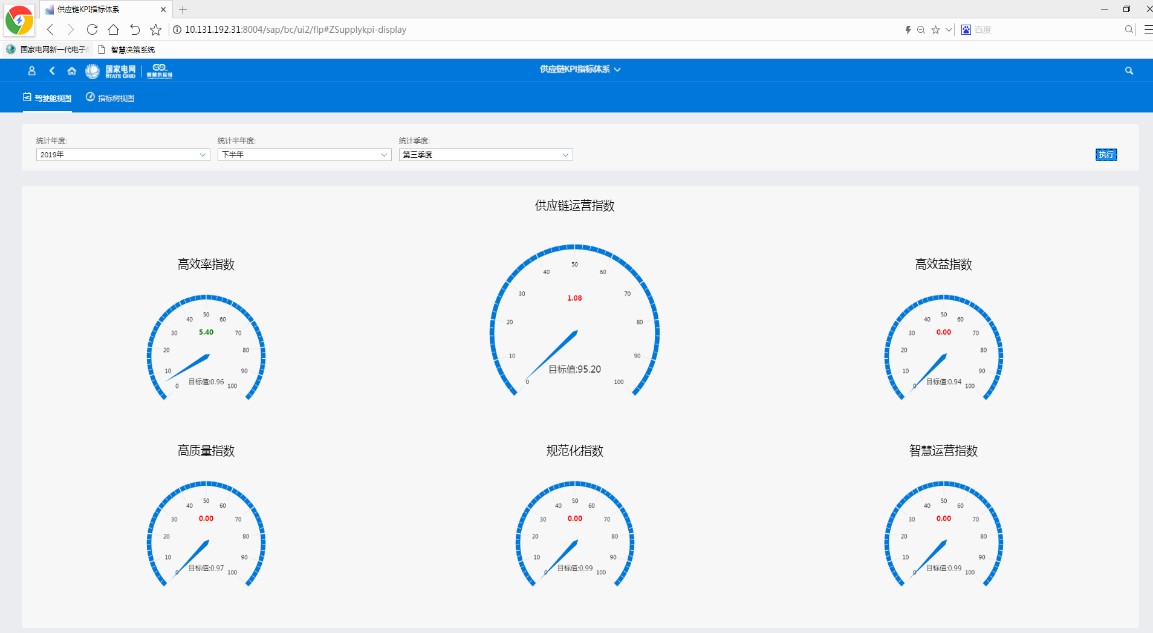This screenshot has height=633, width=1153.
Task: Open the browser hamburger menu
Action: tap(1146, 30)
